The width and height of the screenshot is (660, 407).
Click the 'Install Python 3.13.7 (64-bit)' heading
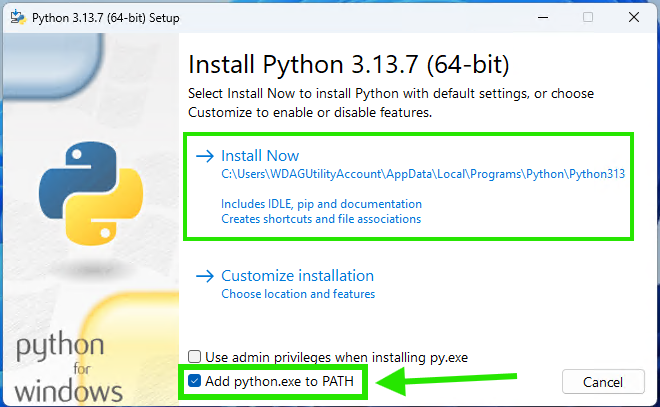349,66
